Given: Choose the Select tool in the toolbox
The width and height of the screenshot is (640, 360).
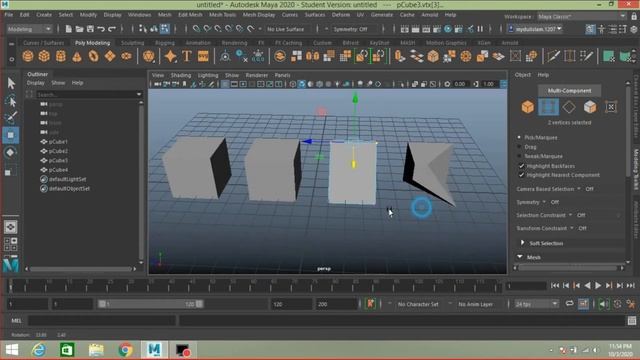Looking at the screenshot, I should [x=11, y=83].
